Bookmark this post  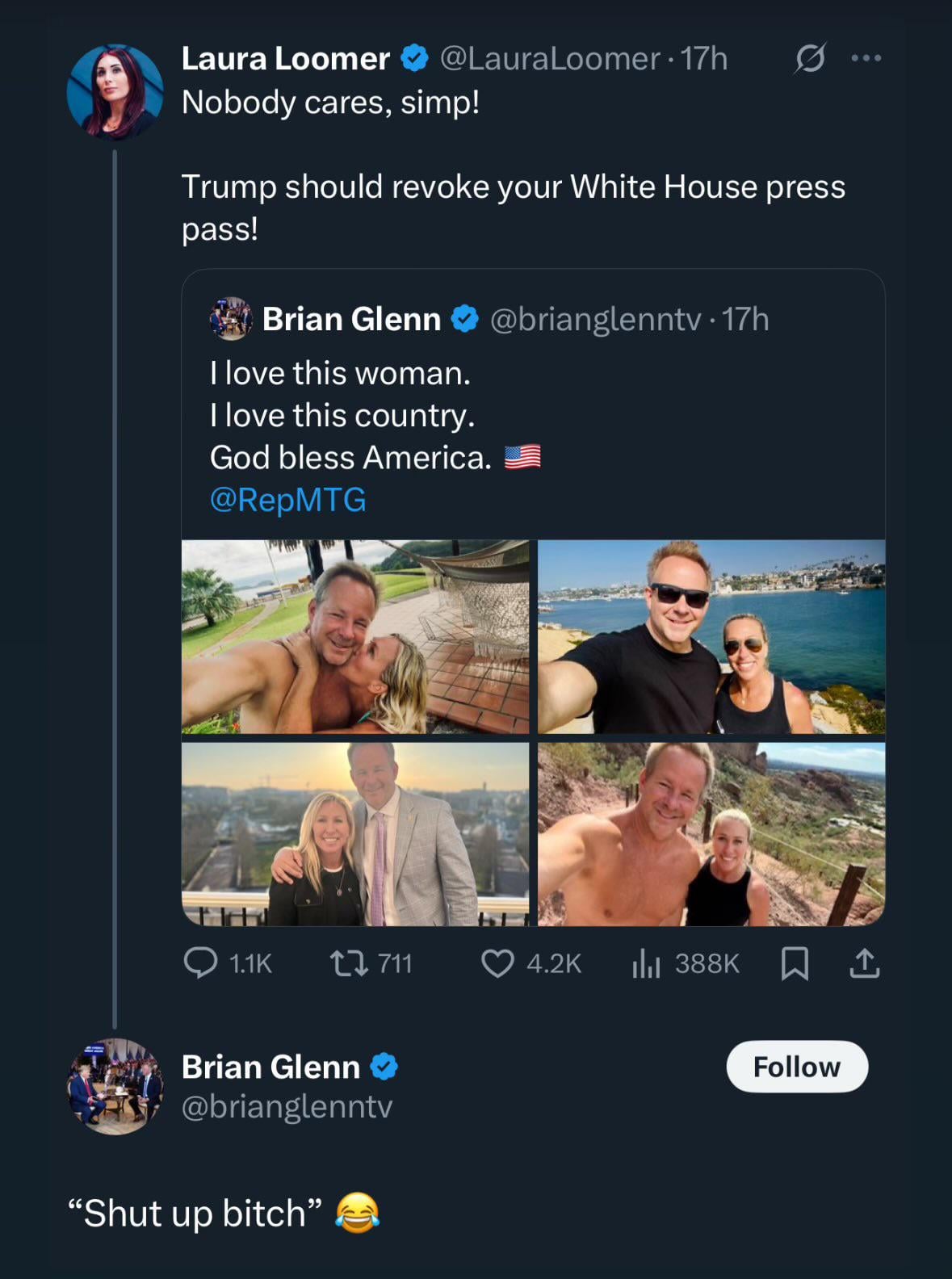coord(795,962)
